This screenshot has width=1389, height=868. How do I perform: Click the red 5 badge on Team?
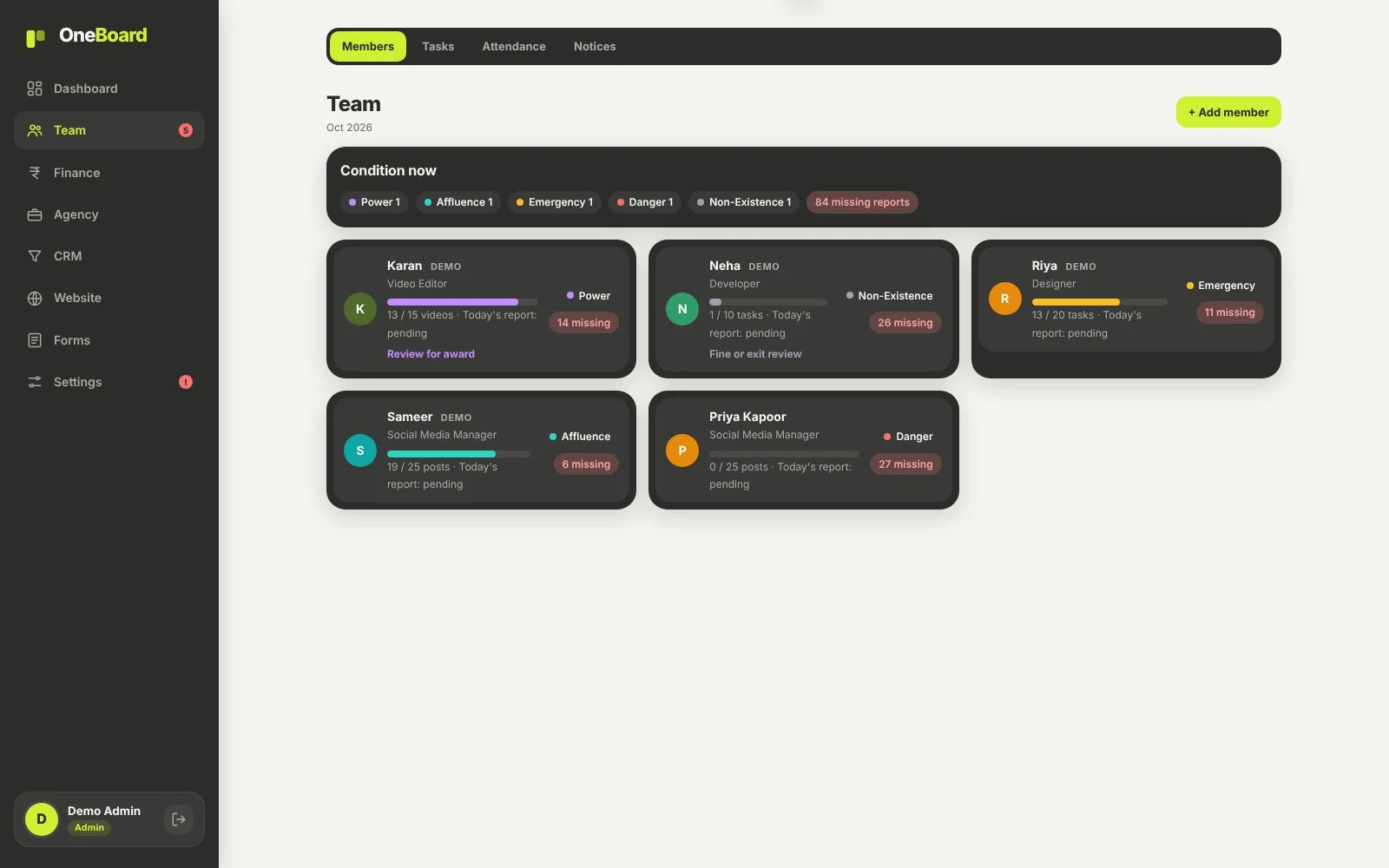pyautogui.click(x=186, y=130)
